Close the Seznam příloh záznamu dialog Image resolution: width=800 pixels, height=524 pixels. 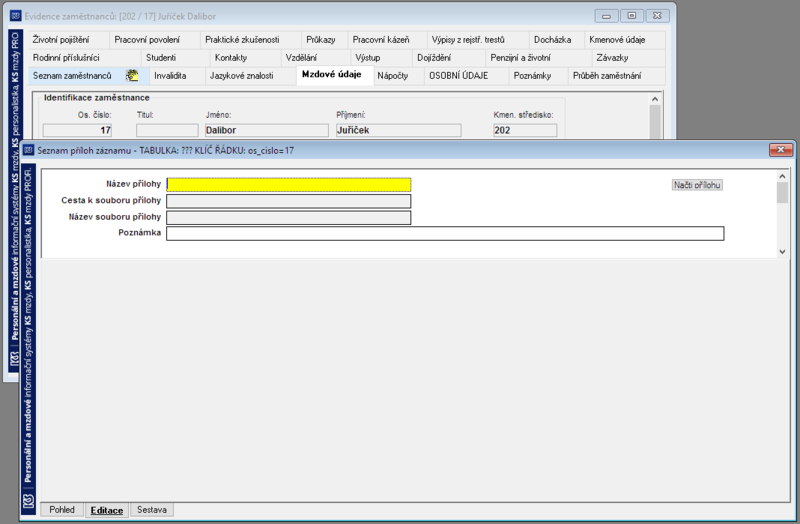coord(781,150)
